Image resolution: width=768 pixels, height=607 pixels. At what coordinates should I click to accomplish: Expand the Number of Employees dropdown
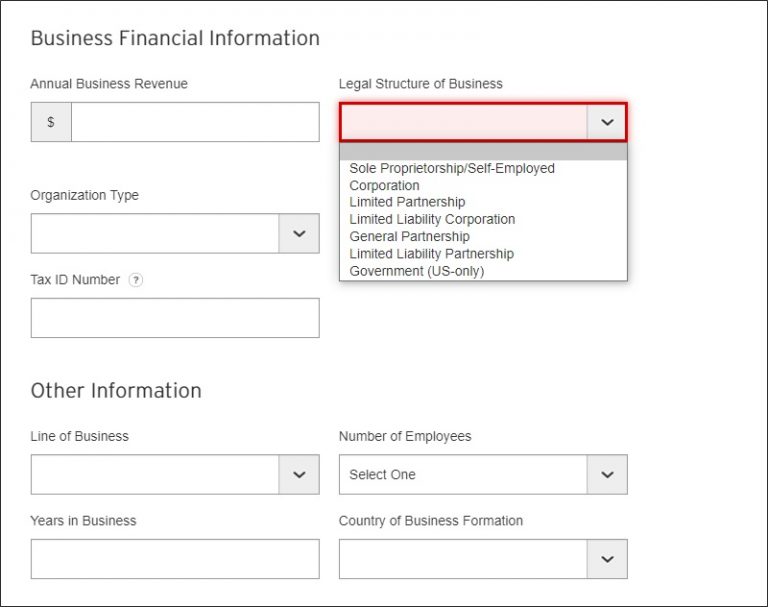606,475
